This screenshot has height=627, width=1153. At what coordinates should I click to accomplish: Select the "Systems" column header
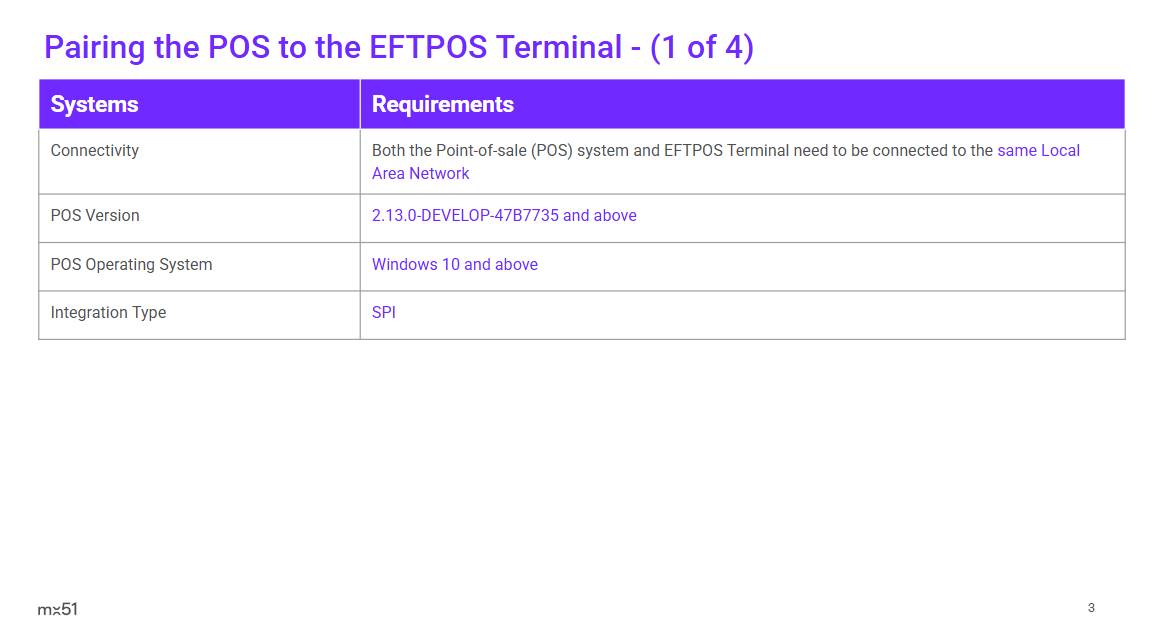pos(94,104)
